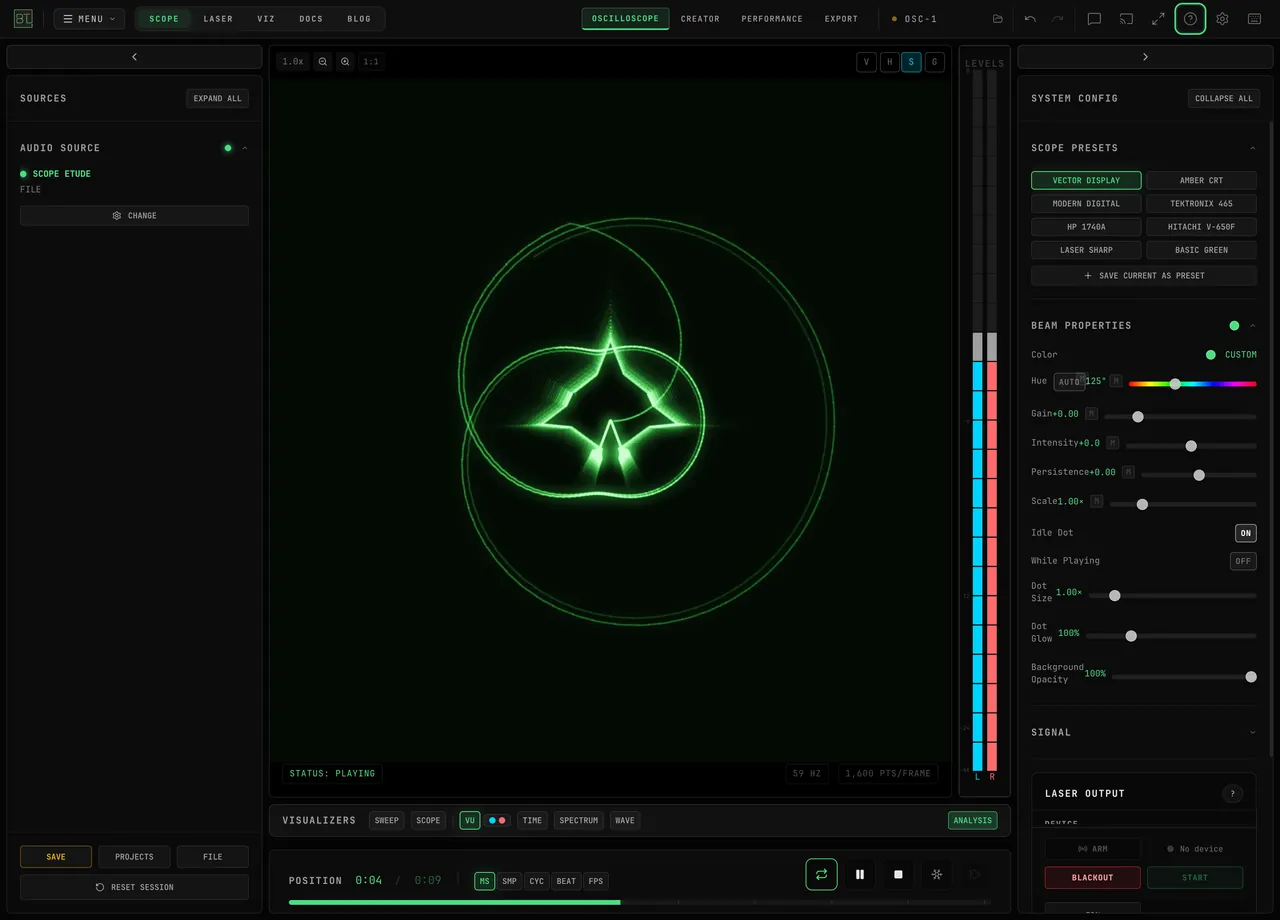Collapse the left Sources panel arrow
This screenshot has width=1280, height=920.
(x=134, y=57)
